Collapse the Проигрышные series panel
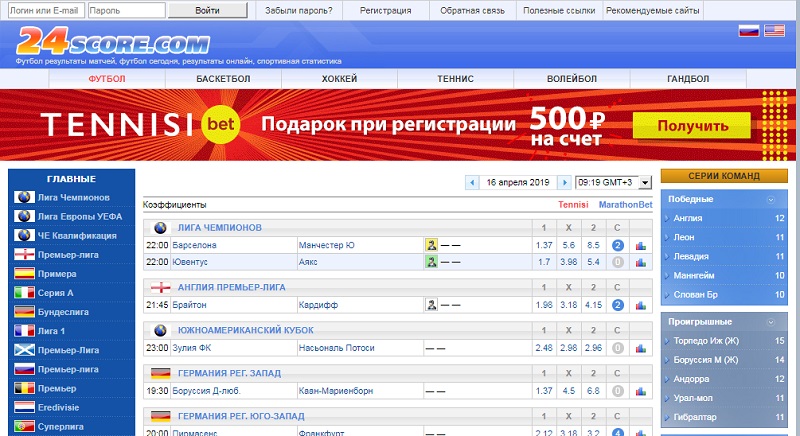This screenshot has height=436, width=800. click(x=771, y=323)
